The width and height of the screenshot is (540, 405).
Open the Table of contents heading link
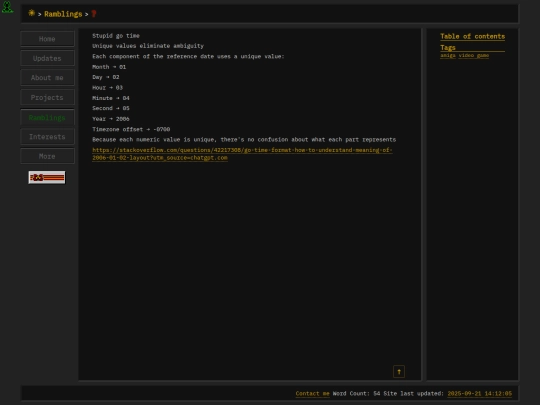[x=472, y=37]
